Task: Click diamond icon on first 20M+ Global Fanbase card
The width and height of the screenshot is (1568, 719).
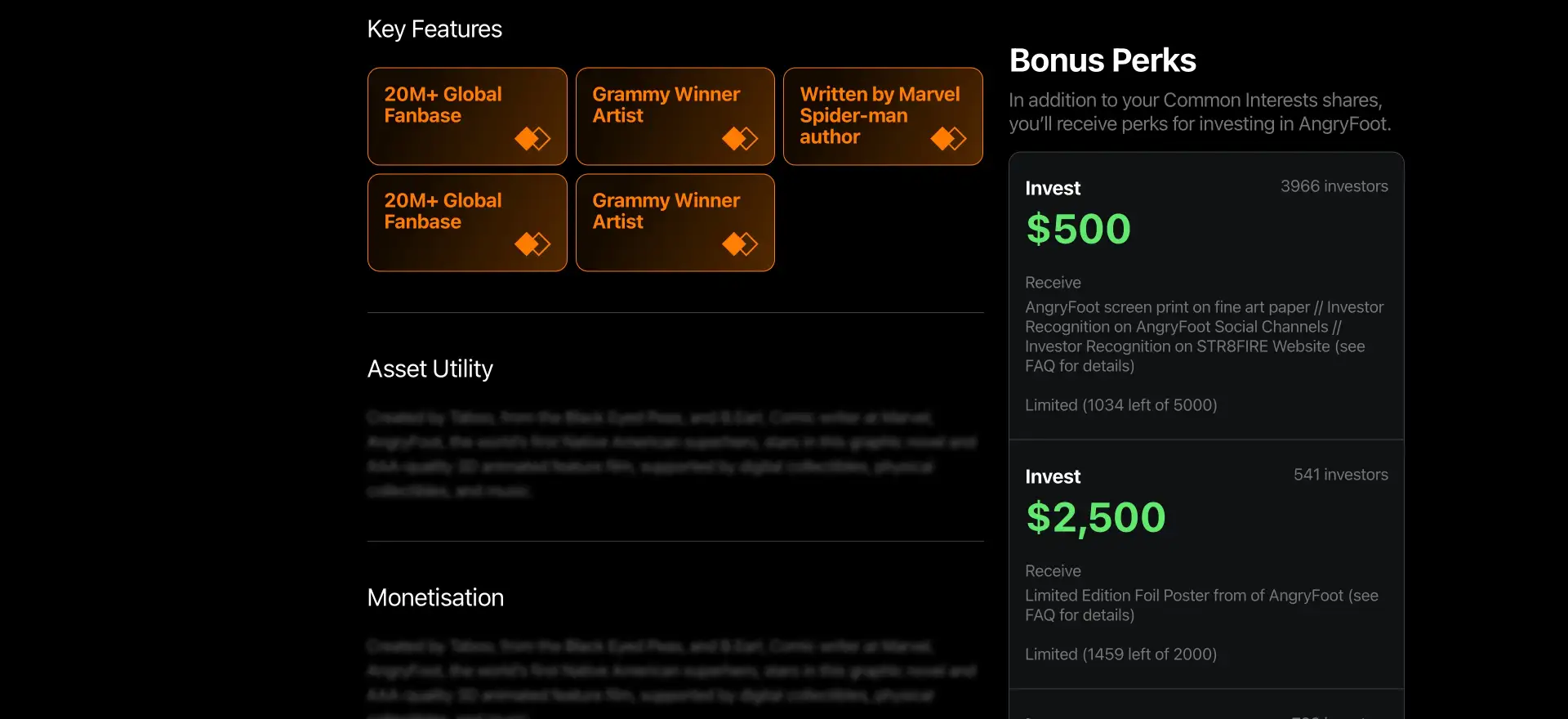Action: click(x=532, y=139)
